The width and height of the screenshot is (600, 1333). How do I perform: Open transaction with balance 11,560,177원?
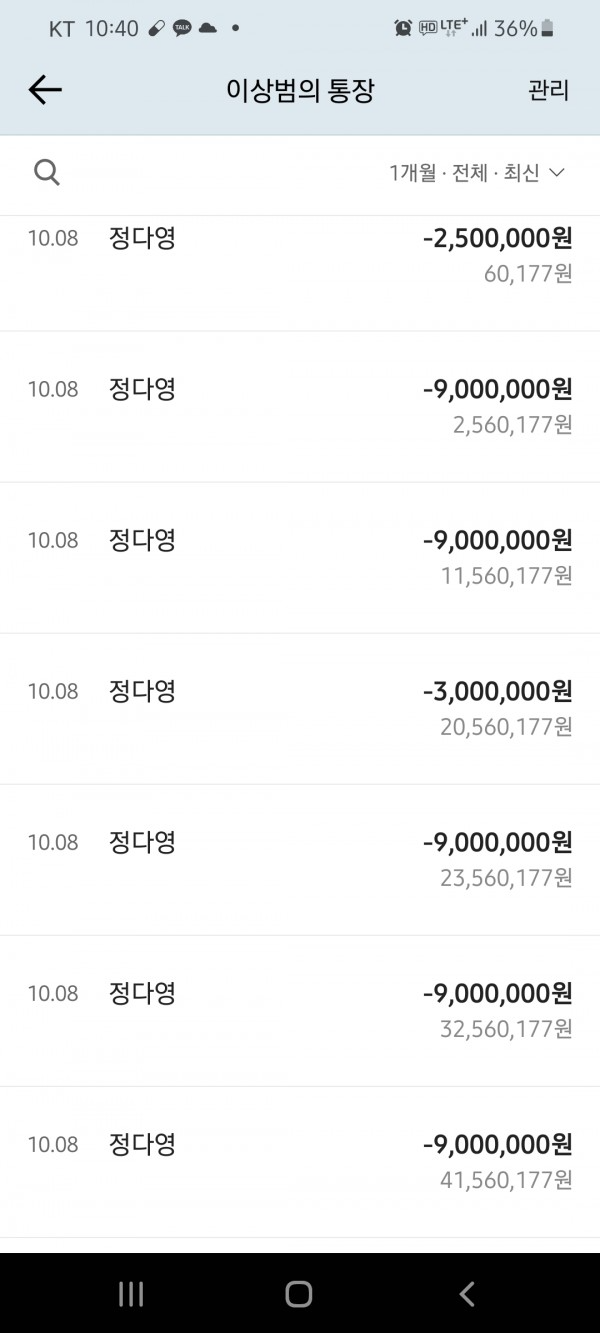click(300, 558)
